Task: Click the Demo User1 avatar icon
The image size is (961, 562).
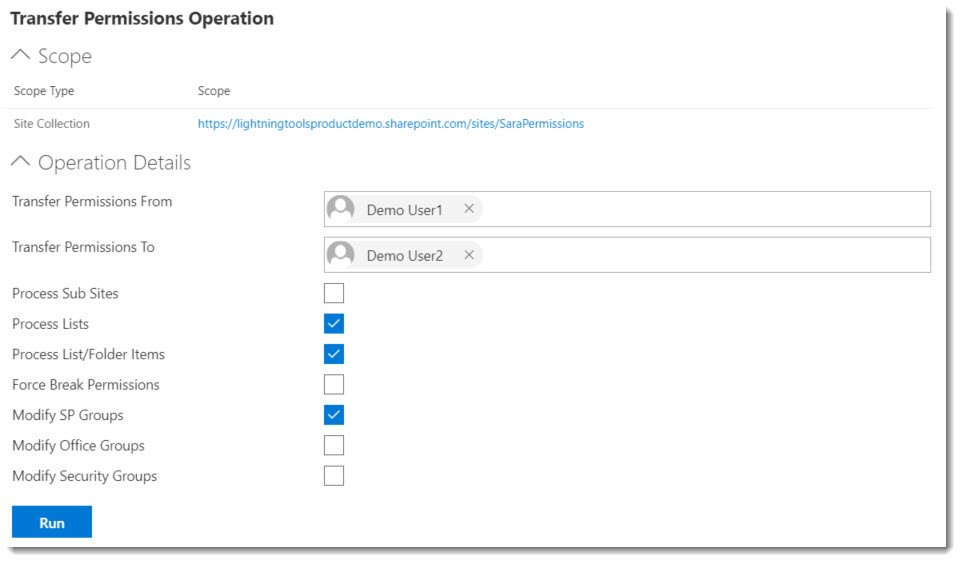Action: [341, 209]
